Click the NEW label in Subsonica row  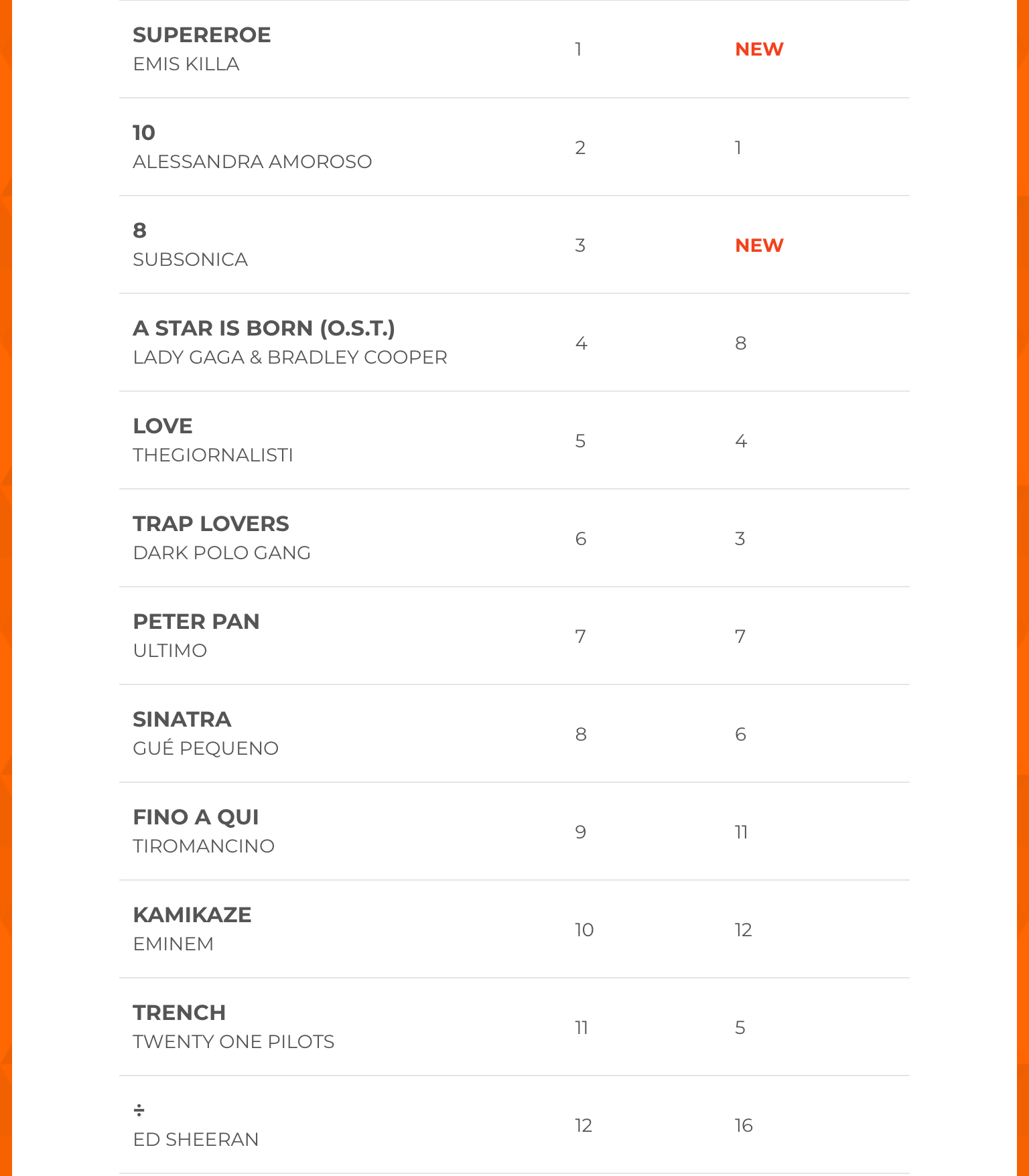coord(759,246)
